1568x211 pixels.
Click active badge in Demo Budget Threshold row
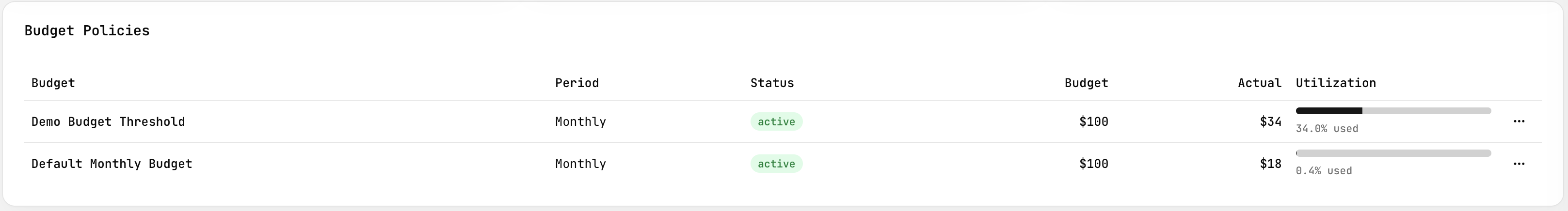point(775,121)
